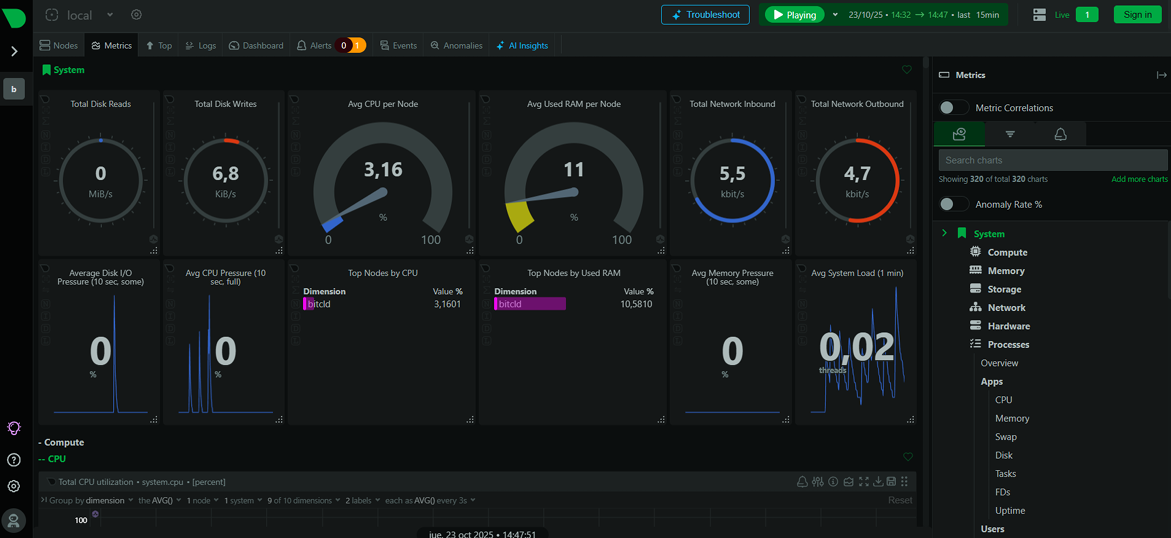Open room settings gear next to local
This screenshot has width=1171, height=538.
[136, 15]
